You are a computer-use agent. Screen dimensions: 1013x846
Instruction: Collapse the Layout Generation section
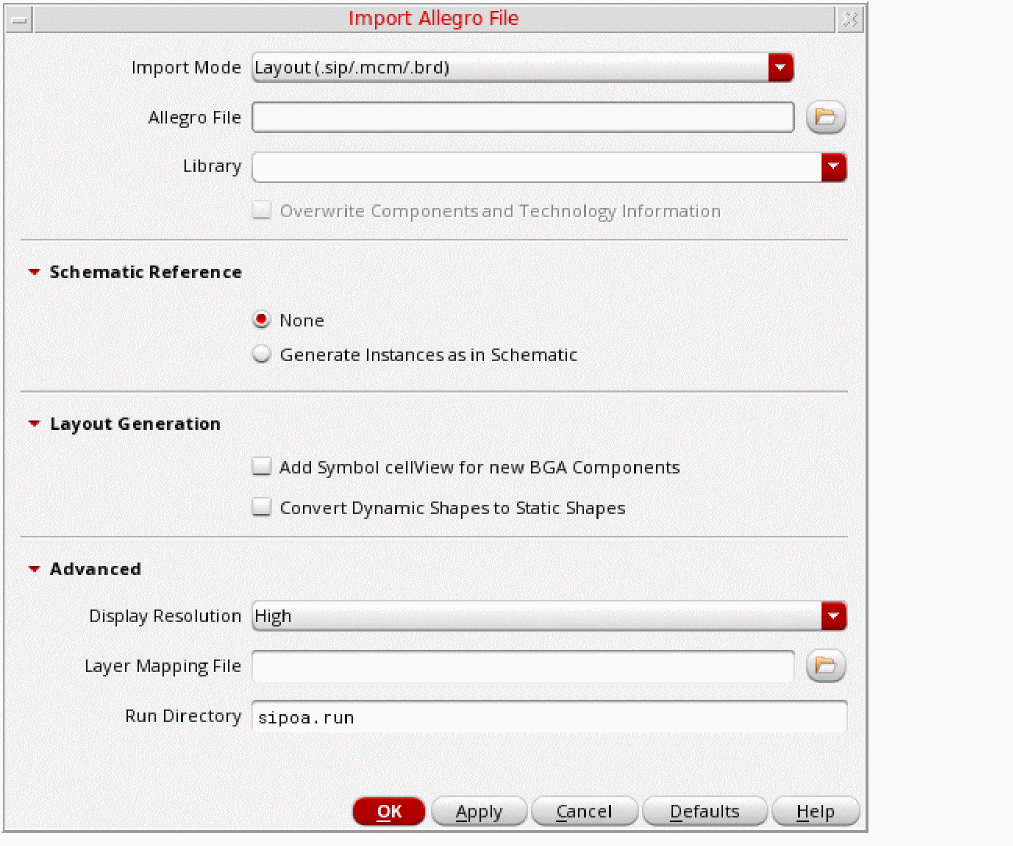coord(34,424)
